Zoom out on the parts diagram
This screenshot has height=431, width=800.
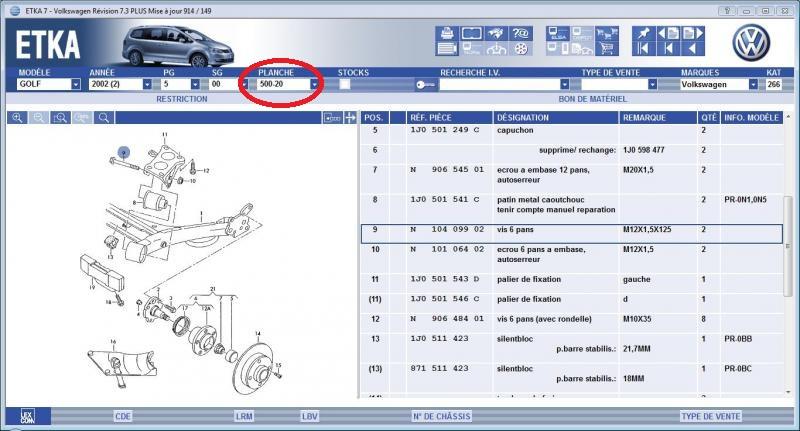coord(38,118)
